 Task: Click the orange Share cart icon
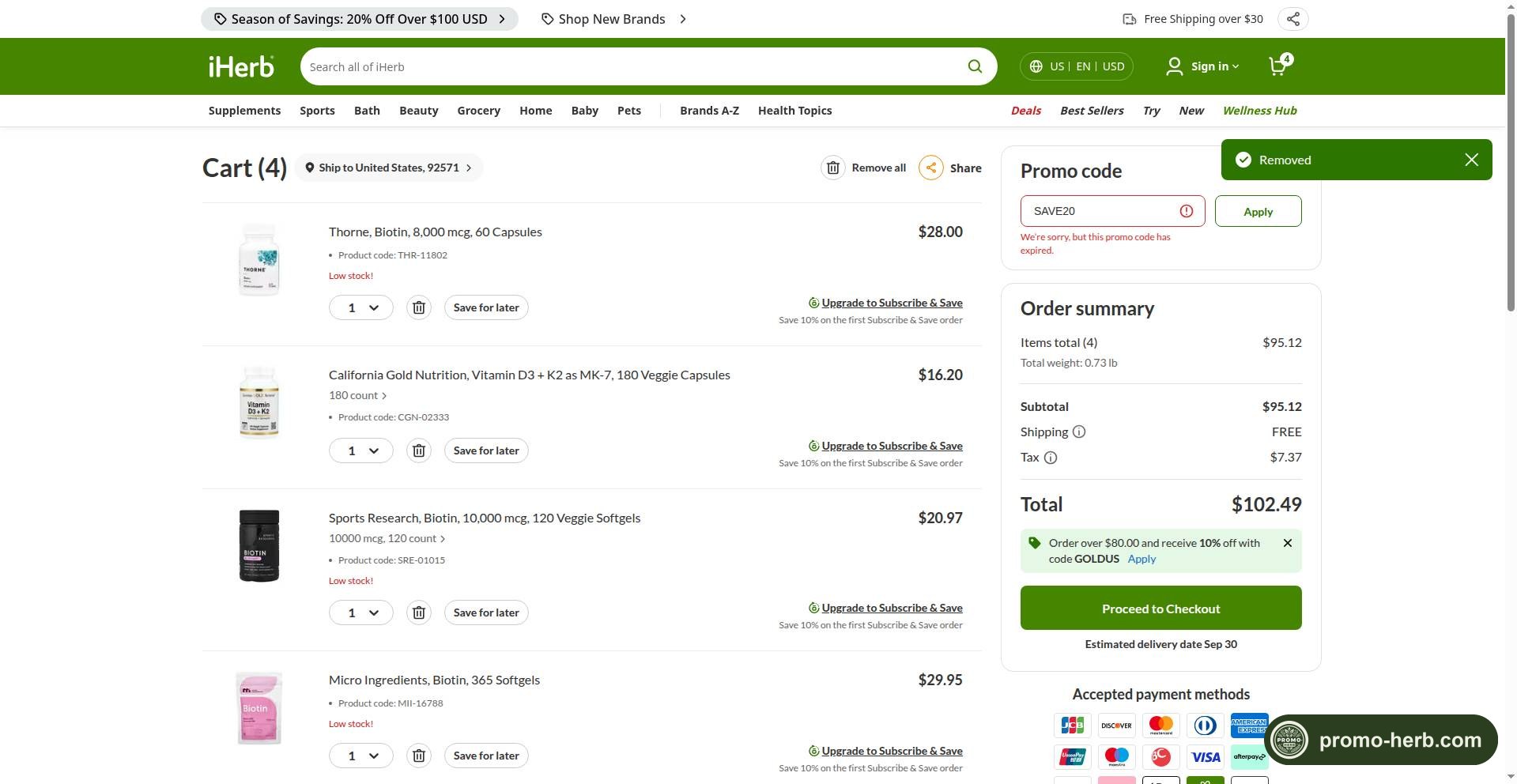click(930, 168)
